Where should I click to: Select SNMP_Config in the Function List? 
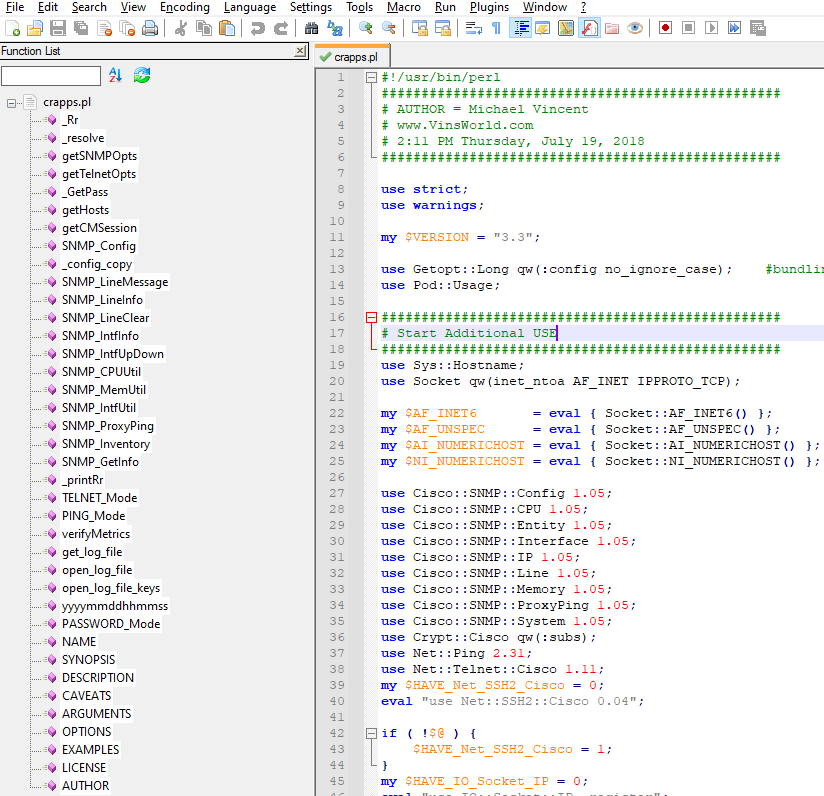99,246
